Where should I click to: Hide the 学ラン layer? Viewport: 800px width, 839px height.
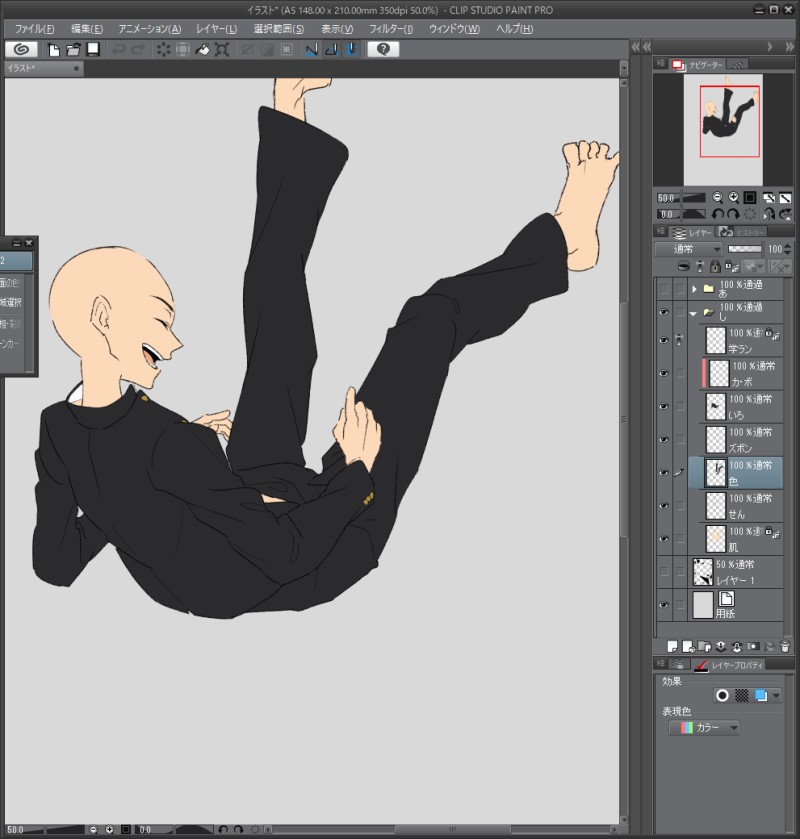664,340
